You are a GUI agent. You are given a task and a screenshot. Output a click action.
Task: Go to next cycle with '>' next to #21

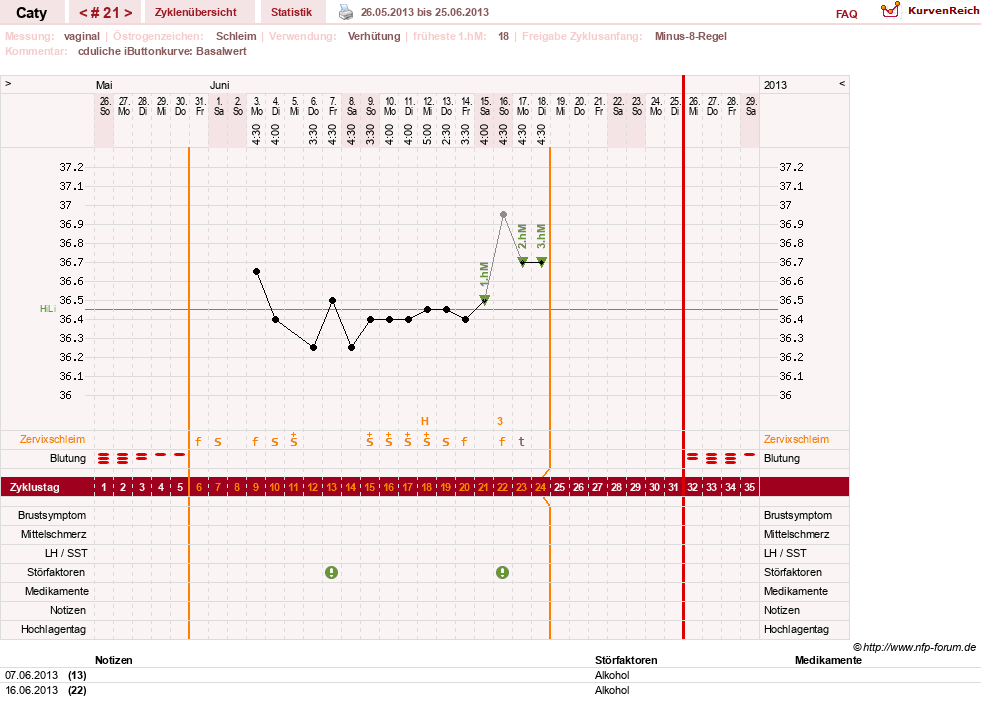(x=128, y=13)
